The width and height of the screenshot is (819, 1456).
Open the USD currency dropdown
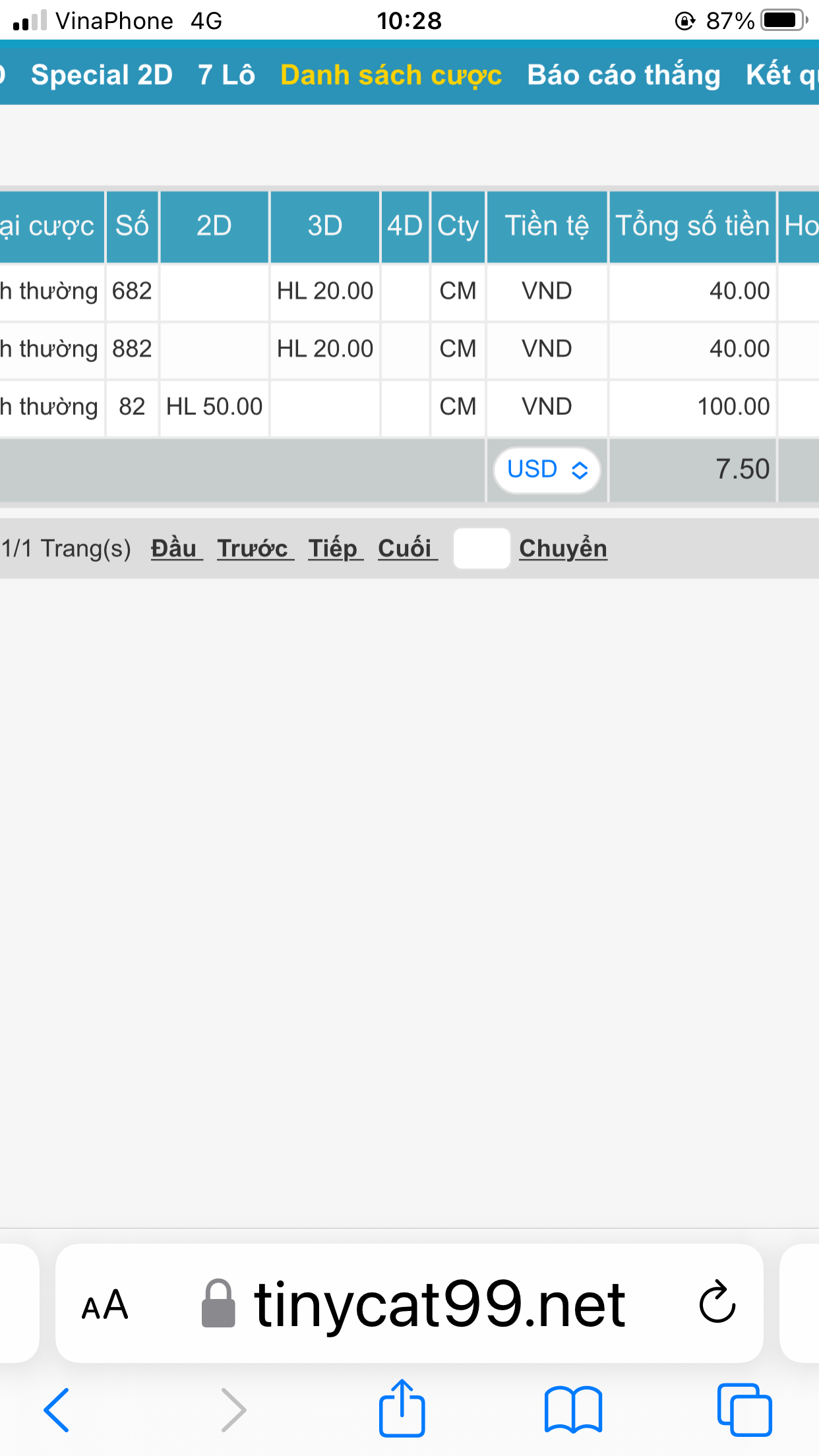click(x=547, y=470)
